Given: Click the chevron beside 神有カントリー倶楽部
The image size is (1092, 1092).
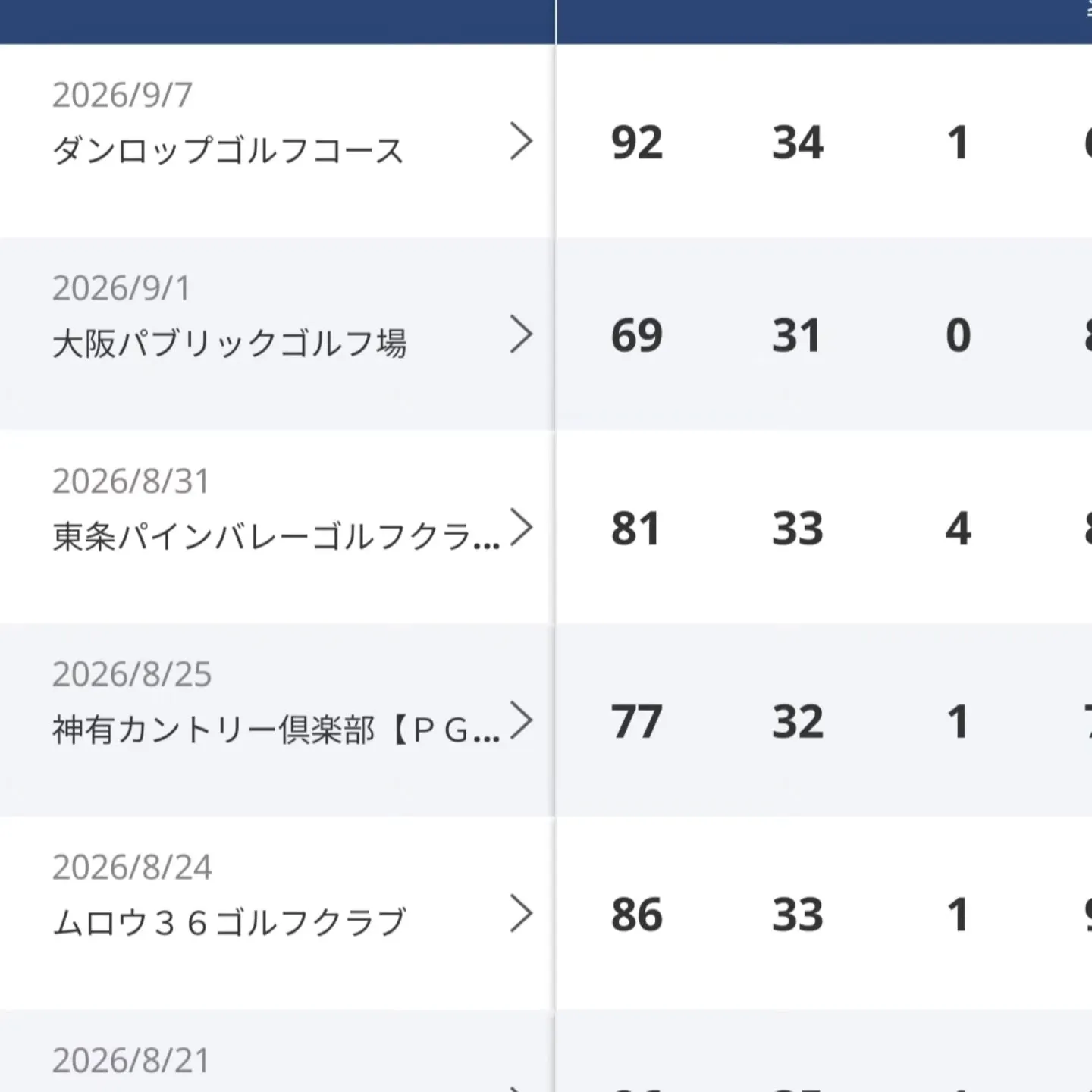Looking at the screenshot, I should tap(521, 720).
